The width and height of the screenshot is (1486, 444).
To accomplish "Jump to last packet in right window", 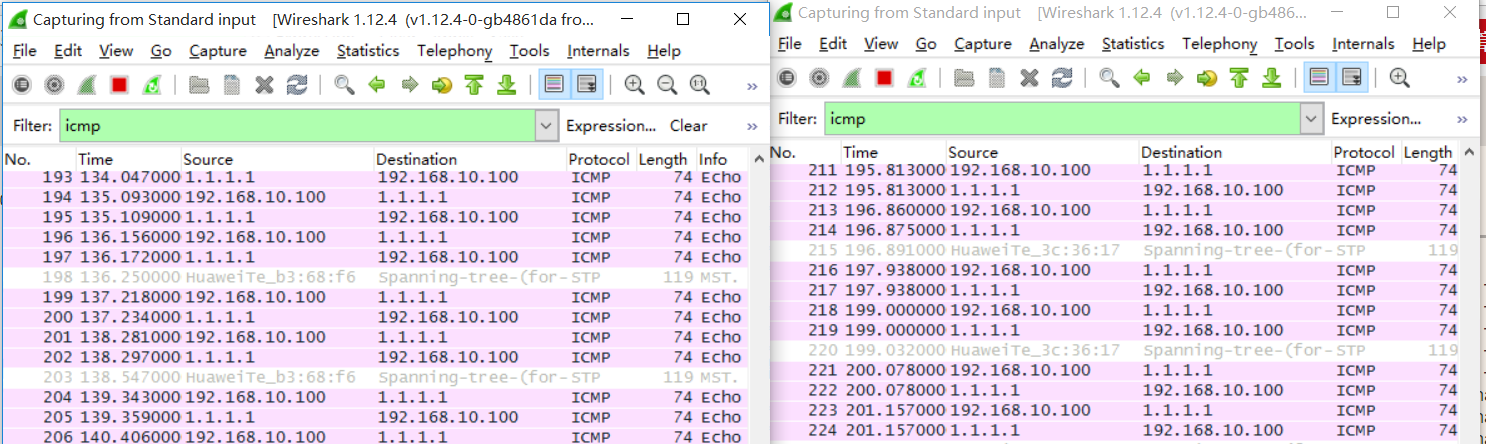I will pyautogui.click(x=1271, y=78).
